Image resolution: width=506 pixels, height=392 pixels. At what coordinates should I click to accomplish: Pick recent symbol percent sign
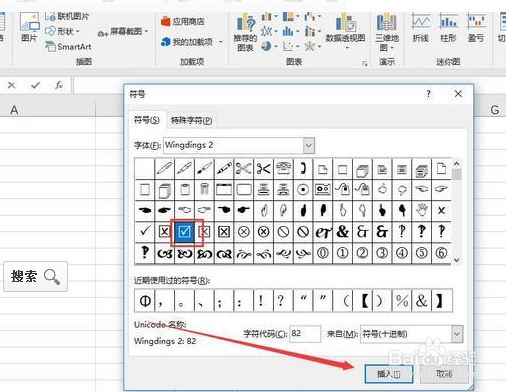click(x=402, y=301)
